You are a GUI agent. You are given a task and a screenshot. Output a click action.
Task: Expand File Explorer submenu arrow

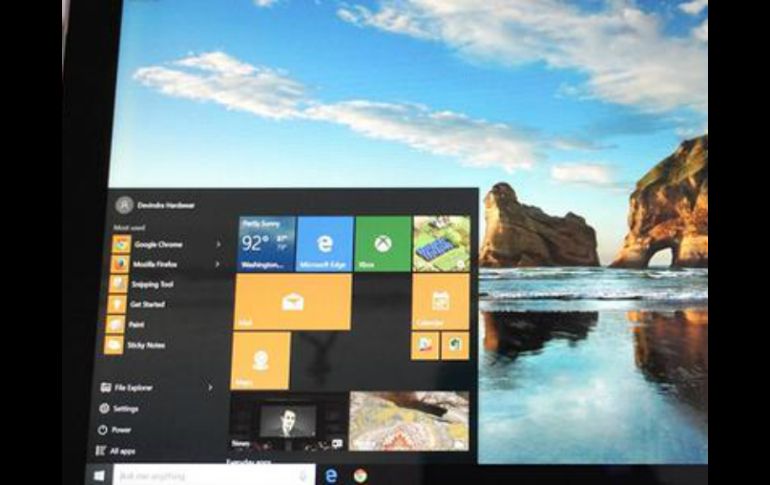[210, 387]
